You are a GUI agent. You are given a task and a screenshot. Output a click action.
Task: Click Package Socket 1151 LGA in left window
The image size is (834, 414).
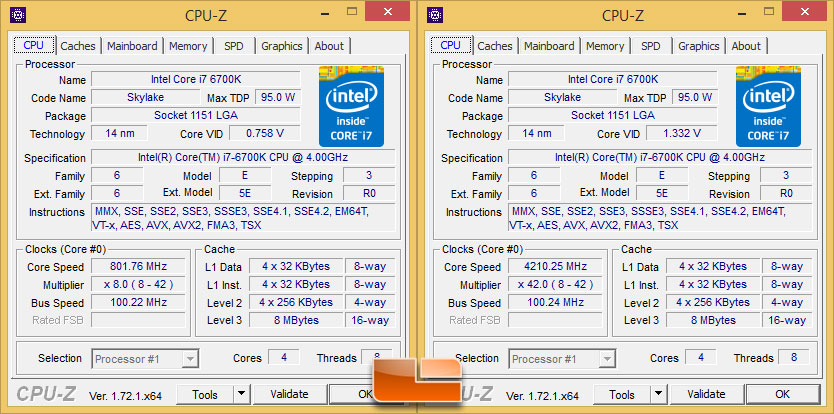point(196,115)
